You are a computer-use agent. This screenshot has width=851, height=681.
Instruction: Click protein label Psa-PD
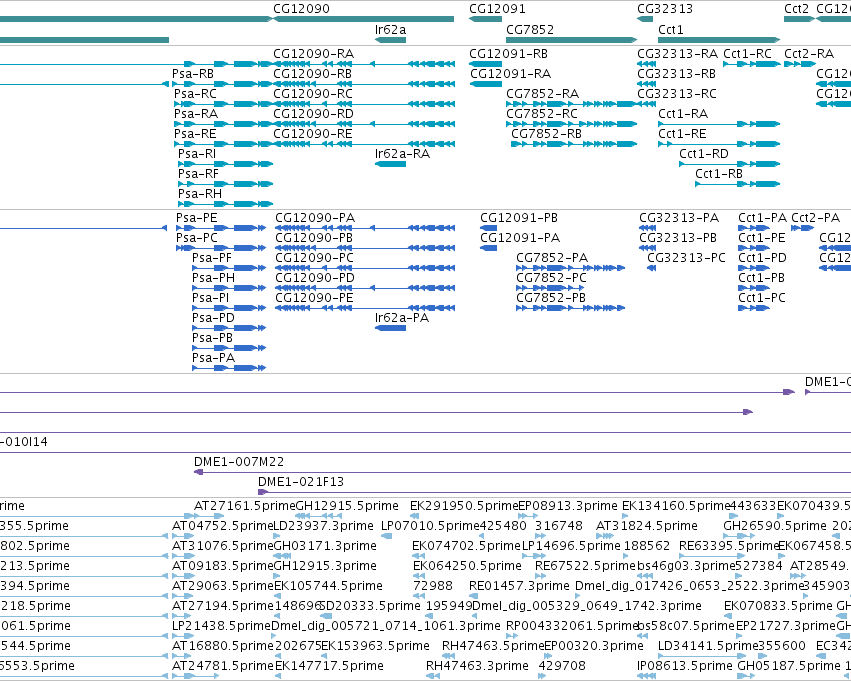tap(213, 317)
